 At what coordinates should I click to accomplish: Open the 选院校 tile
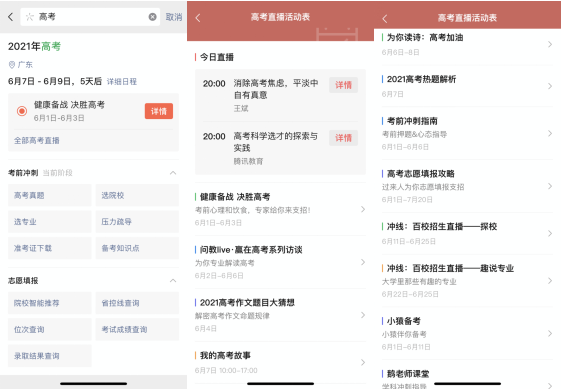tap(137, 195)
